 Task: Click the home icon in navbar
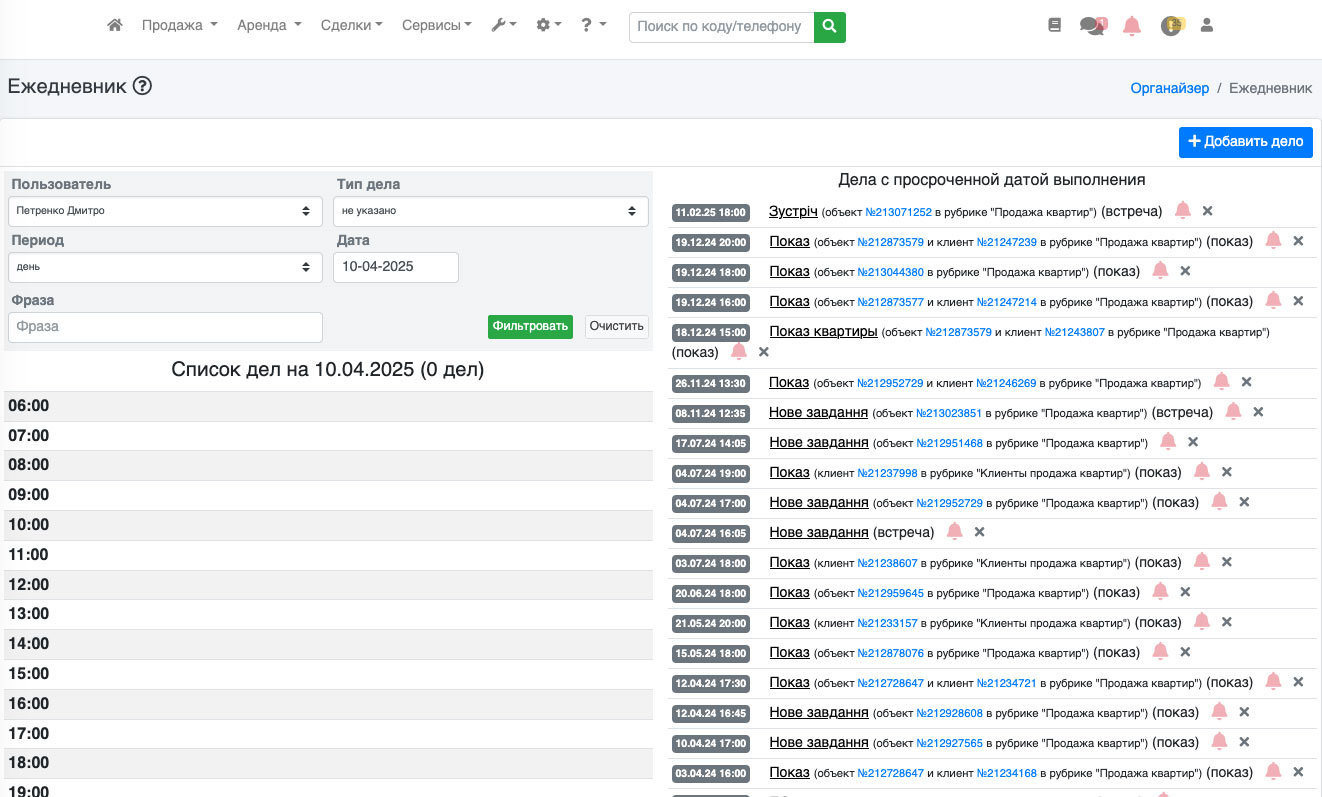115,26
